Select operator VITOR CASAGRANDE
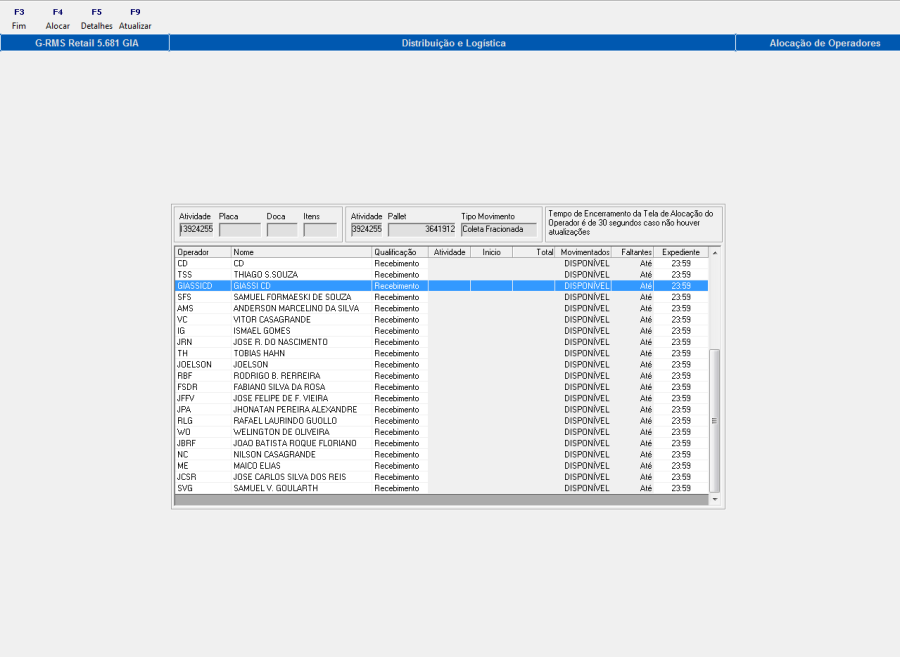 click(x=441, y=320)
